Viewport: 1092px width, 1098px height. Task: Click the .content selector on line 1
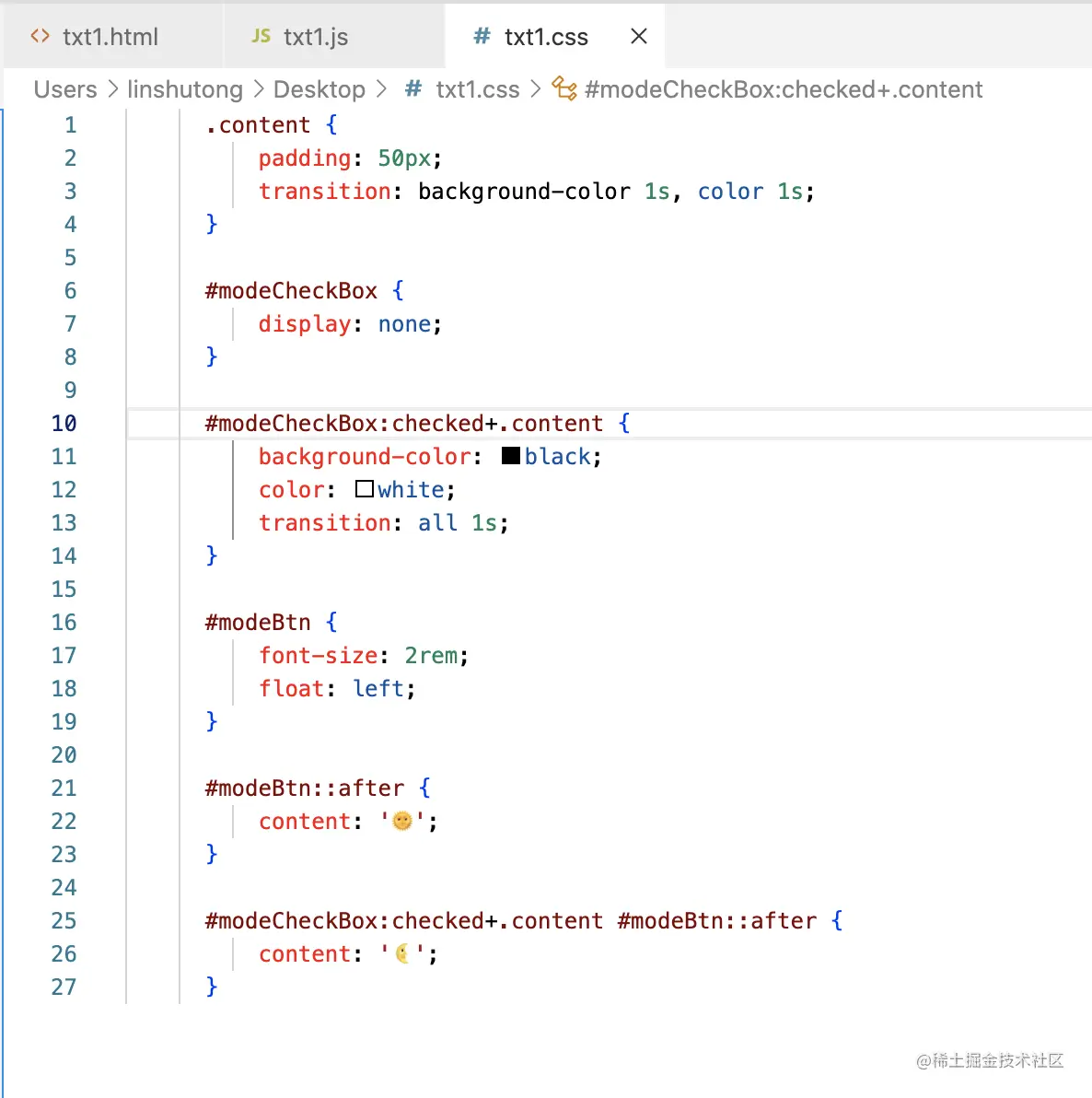point(258,124)
